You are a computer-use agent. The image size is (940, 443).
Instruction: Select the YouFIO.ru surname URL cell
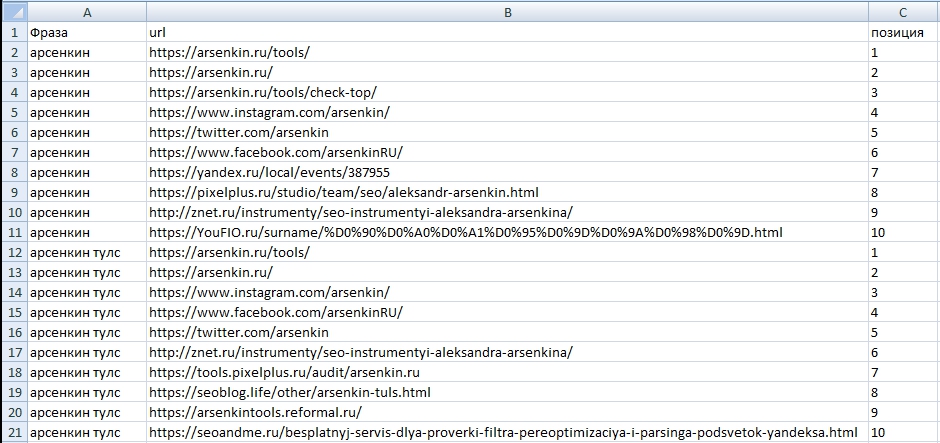click(x=506, y=232)
